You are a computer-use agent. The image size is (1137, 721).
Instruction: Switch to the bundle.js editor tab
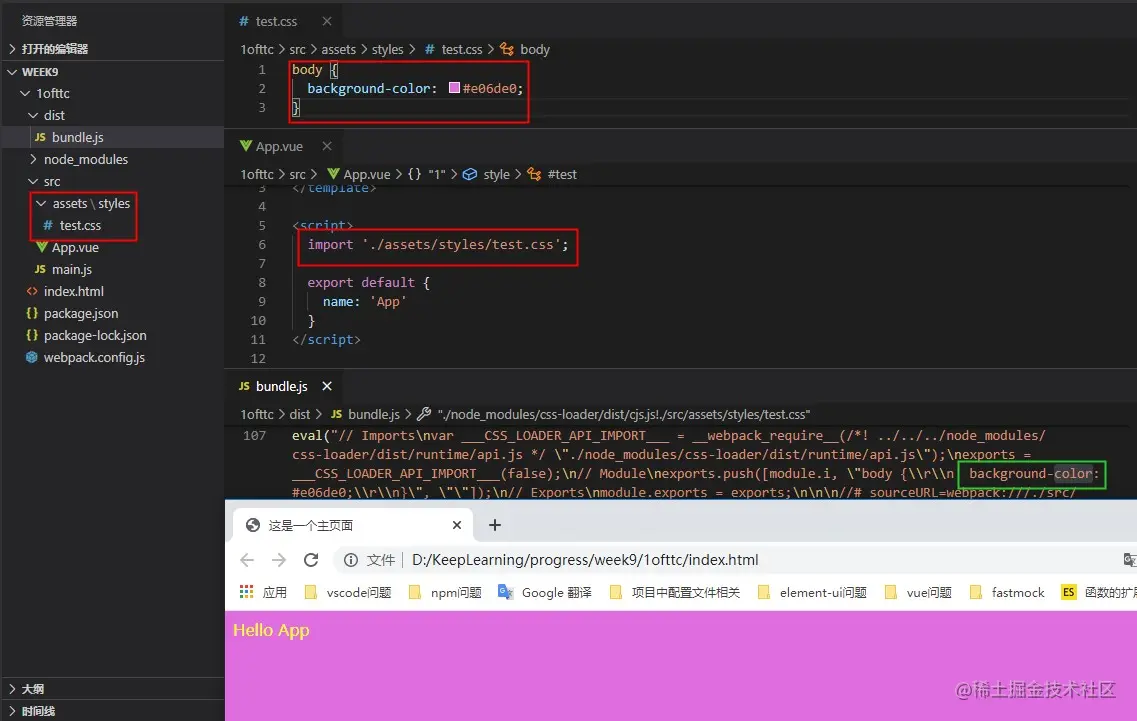tap(281, 386)
